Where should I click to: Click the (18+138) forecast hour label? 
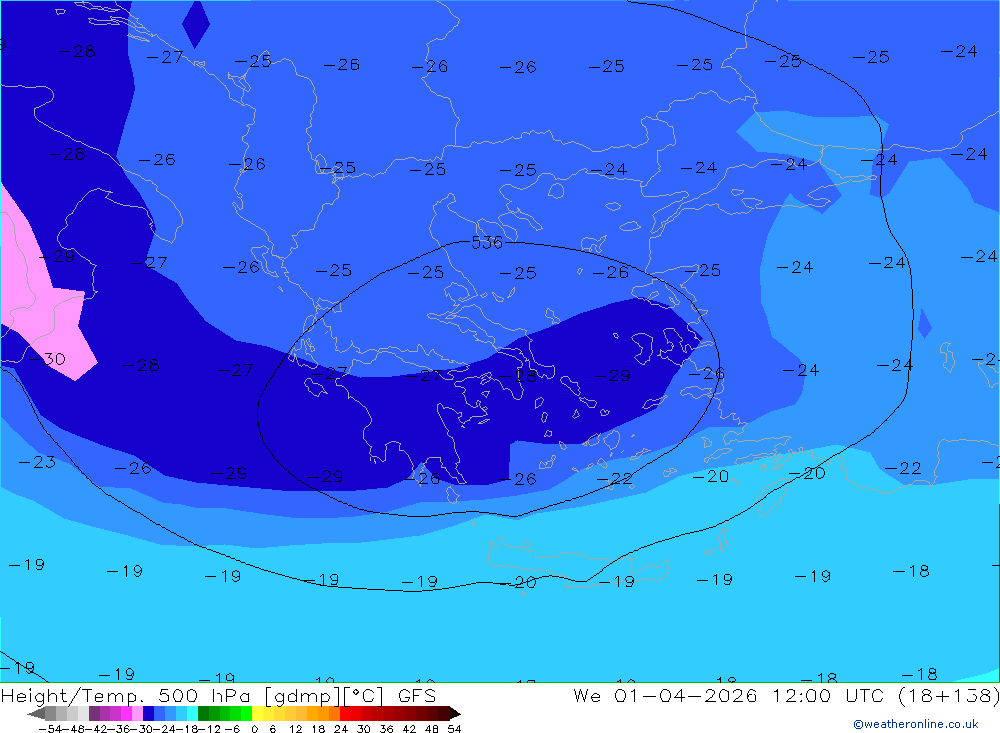click(948, 695)
